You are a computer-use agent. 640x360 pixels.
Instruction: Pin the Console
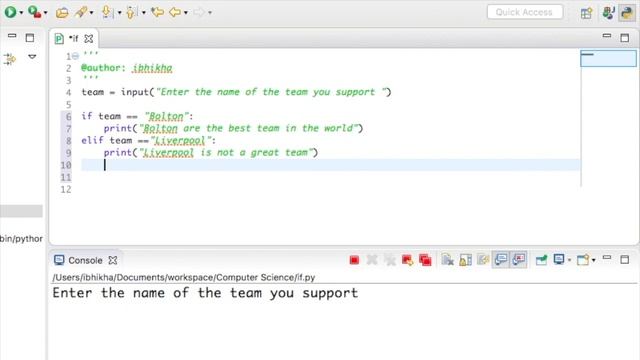click(541, 260)
